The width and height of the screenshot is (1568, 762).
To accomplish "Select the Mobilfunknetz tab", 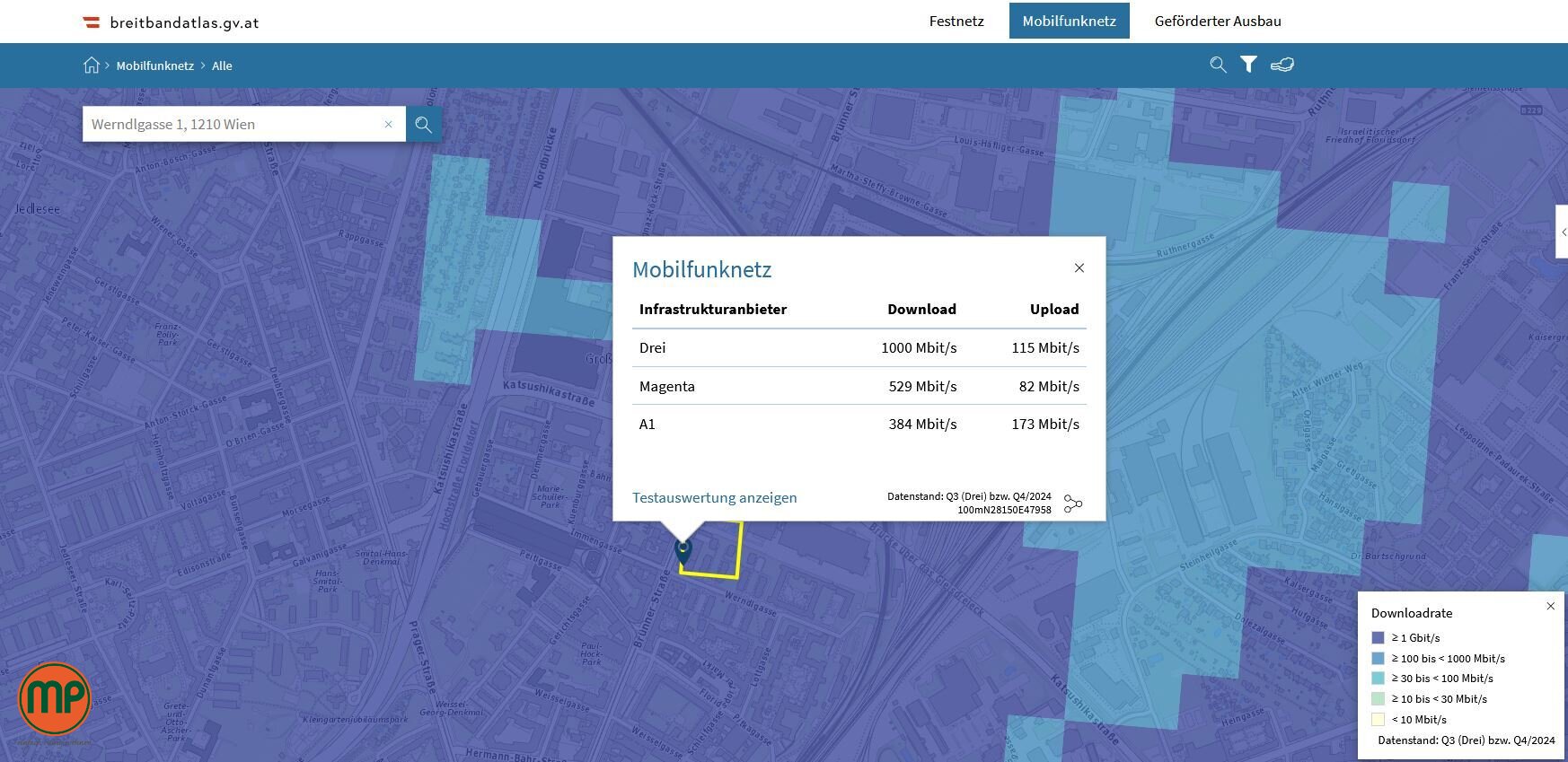I will pyautogui.click(x=1069, y=22).
